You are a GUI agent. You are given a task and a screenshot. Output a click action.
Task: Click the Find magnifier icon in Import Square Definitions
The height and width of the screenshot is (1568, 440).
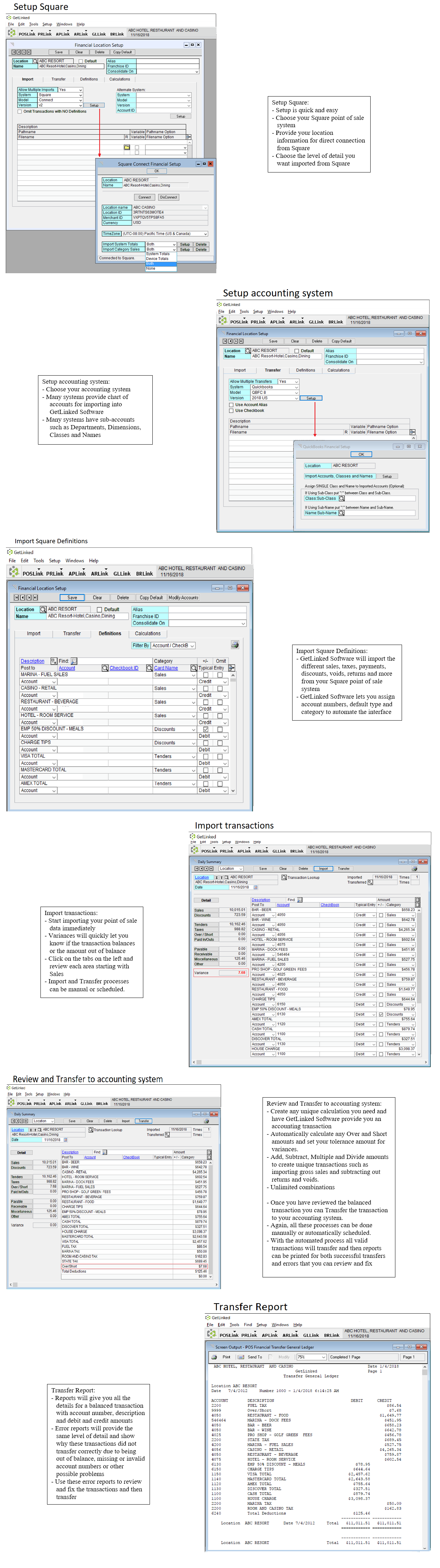74,661
